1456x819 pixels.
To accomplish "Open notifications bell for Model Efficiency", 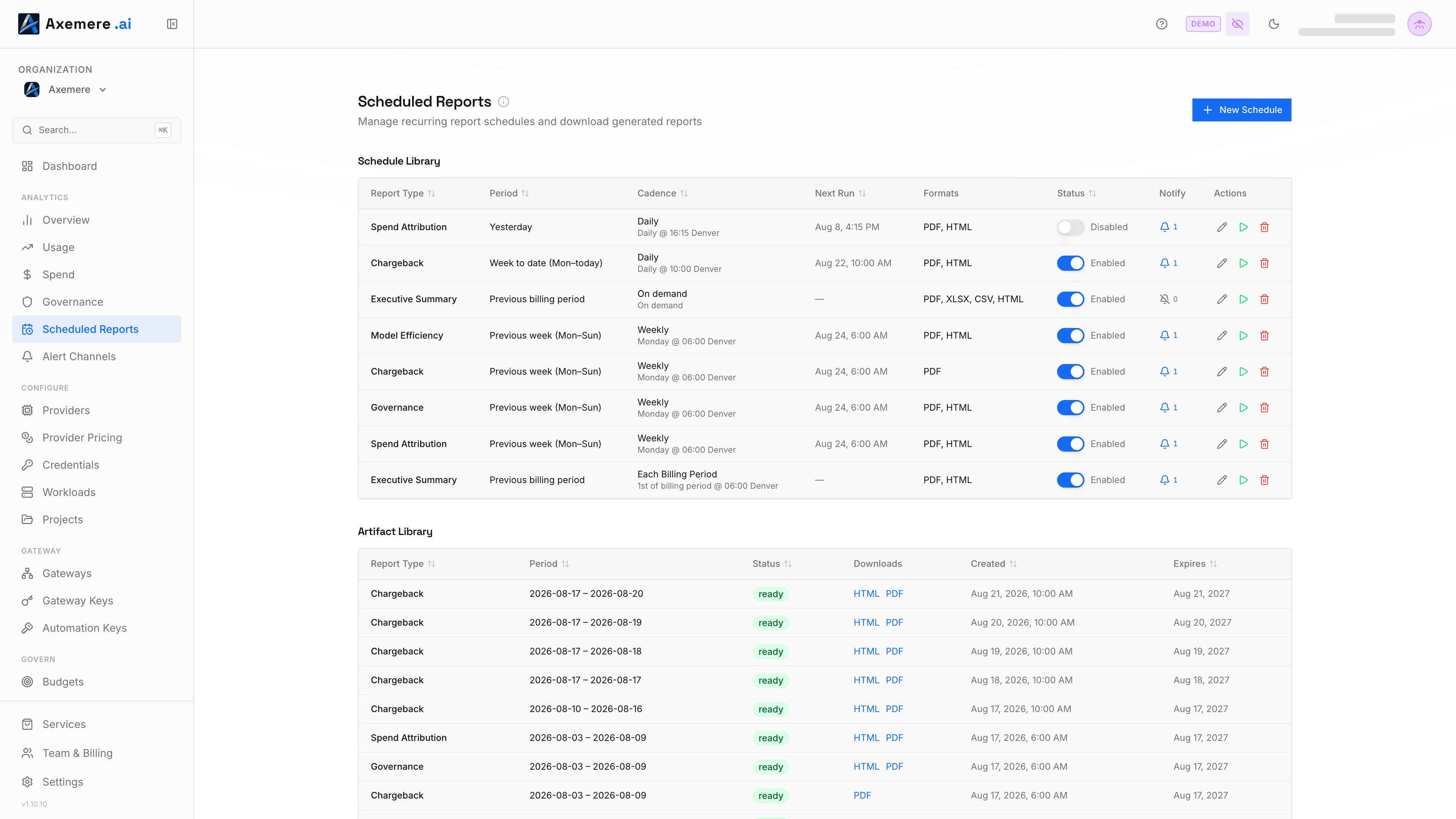I will pos(1168,336).
